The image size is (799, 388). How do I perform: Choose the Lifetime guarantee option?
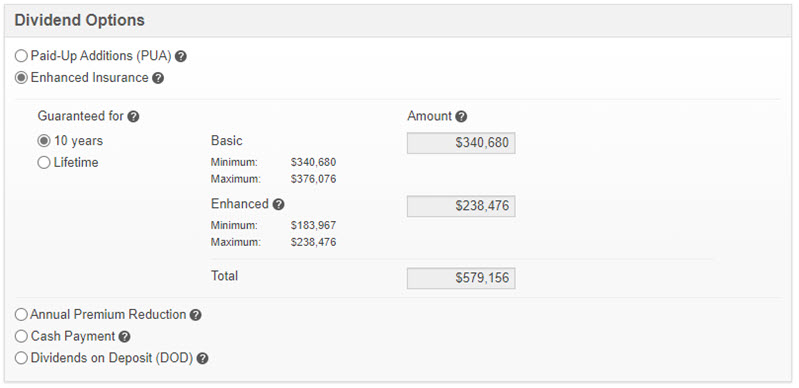(x=44, y=163)
